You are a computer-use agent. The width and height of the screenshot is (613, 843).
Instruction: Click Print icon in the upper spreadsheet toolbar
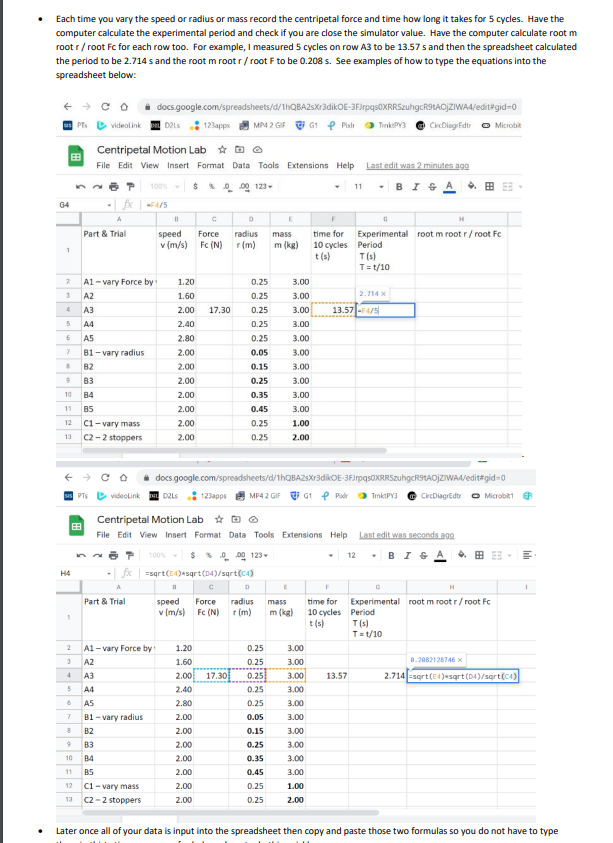coord(113,187)
